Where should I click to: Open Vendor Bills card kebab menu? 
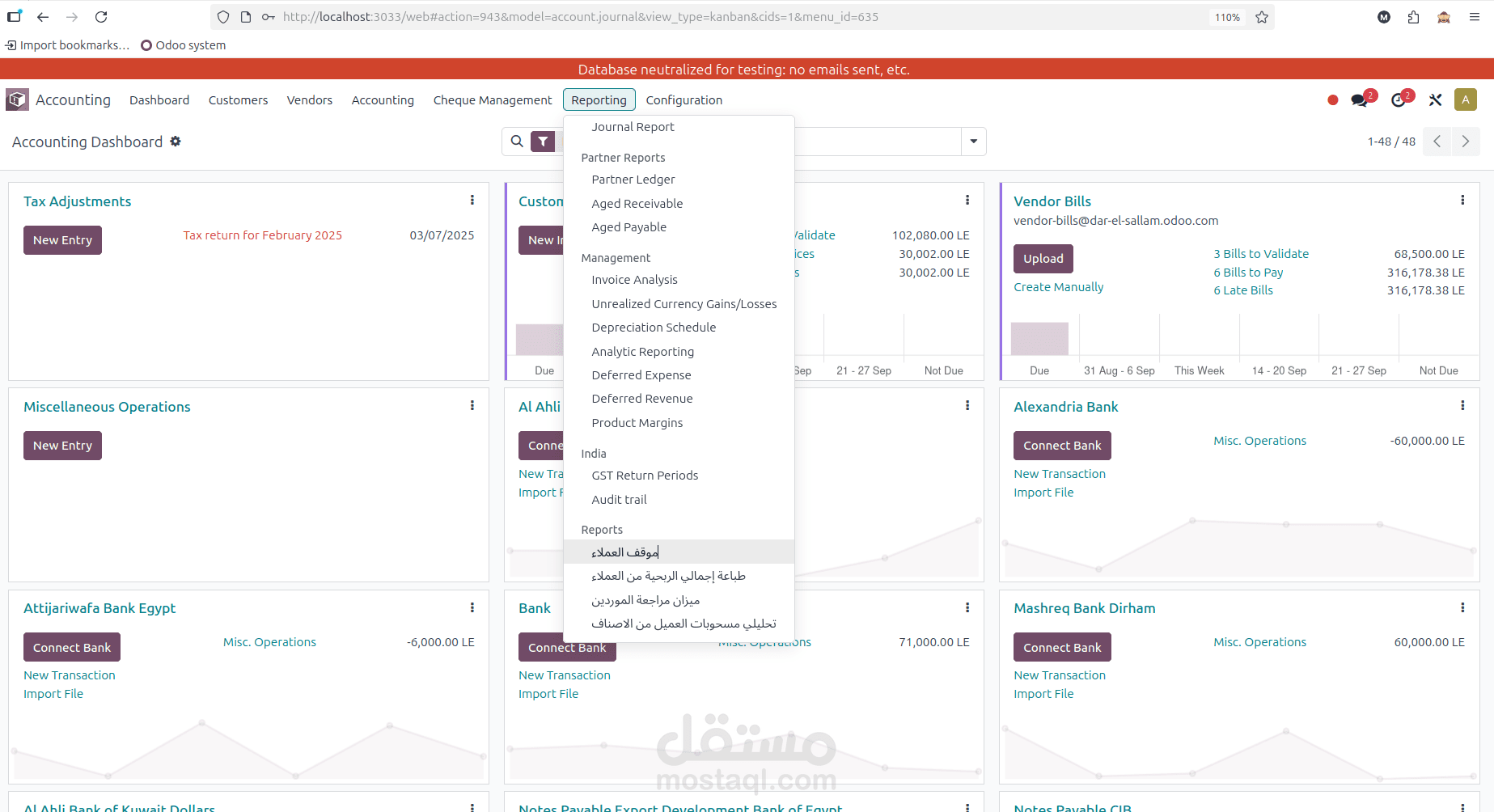1462,201
